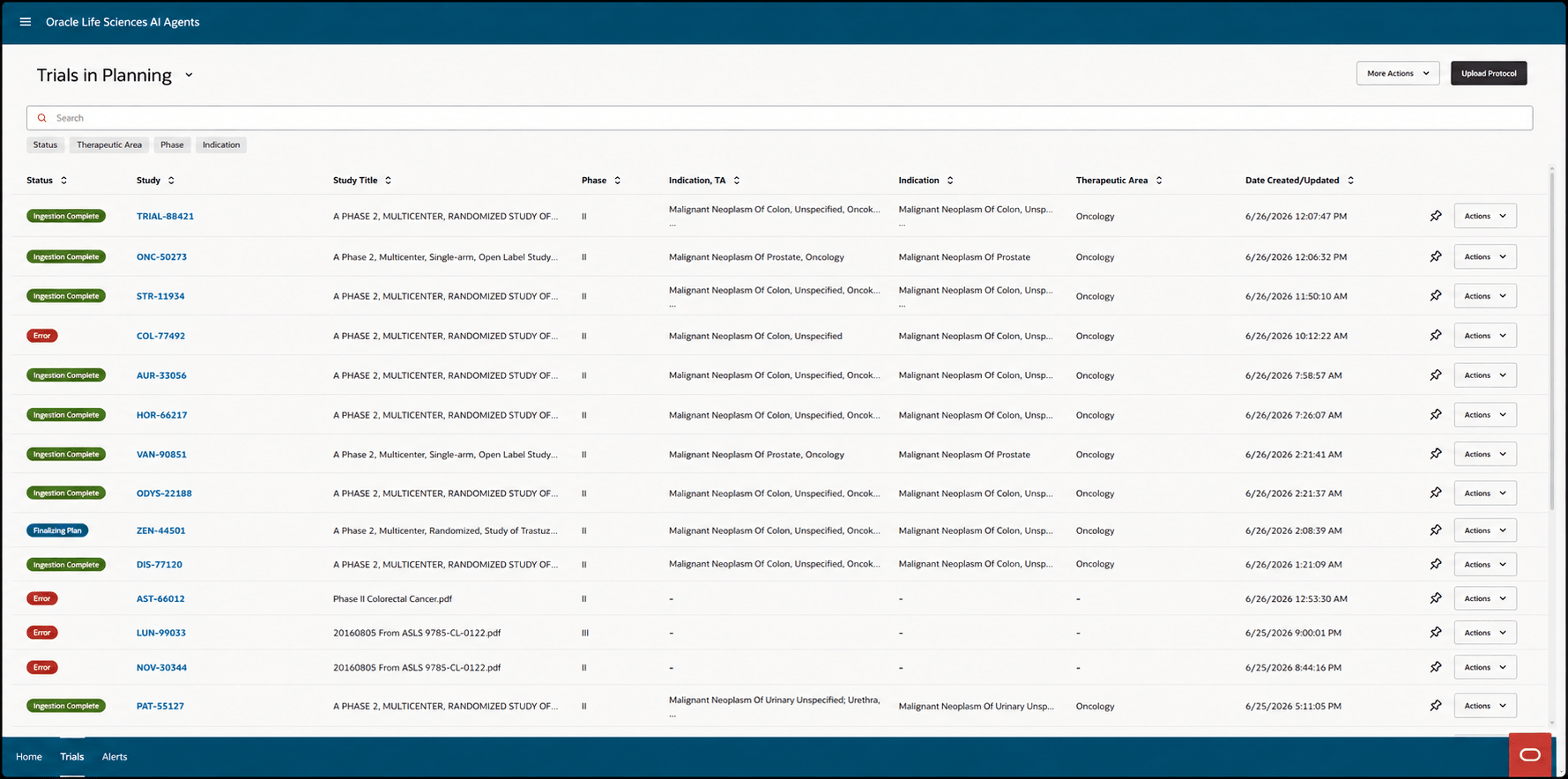The image size is (1568, 779).
Task: Select the Status filter chip
Action: pyautogui.click(x=45, y=145)
